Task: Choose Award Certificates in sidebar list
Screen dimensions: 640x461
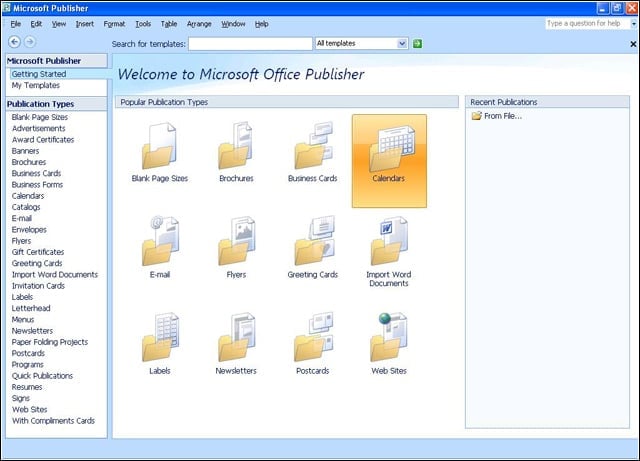Action: 43,140
